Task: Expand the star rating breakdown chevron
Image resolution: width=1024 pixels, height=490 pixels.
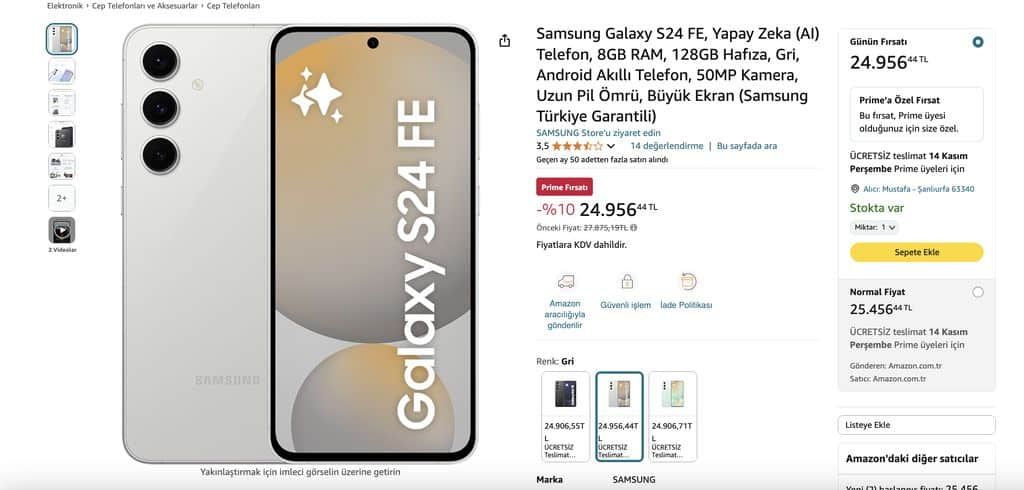Action: (x=611, y=146)
